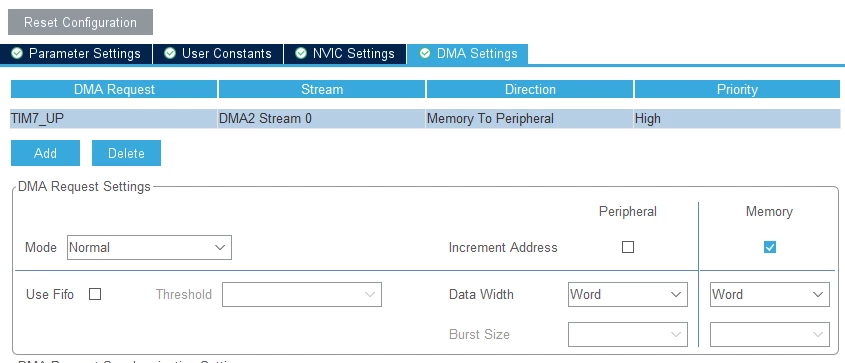The height and width of the screenshot is (363, 845).
Task: Click the Priority column header
Action: click(x=737, y=89)
